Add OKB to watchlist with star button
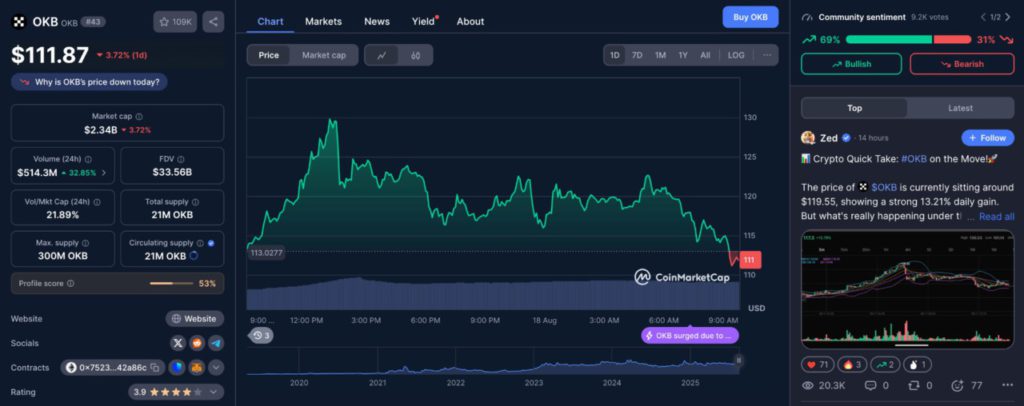Image resolution: width=1024 pixels, height=406 pixels. point(175,21)
